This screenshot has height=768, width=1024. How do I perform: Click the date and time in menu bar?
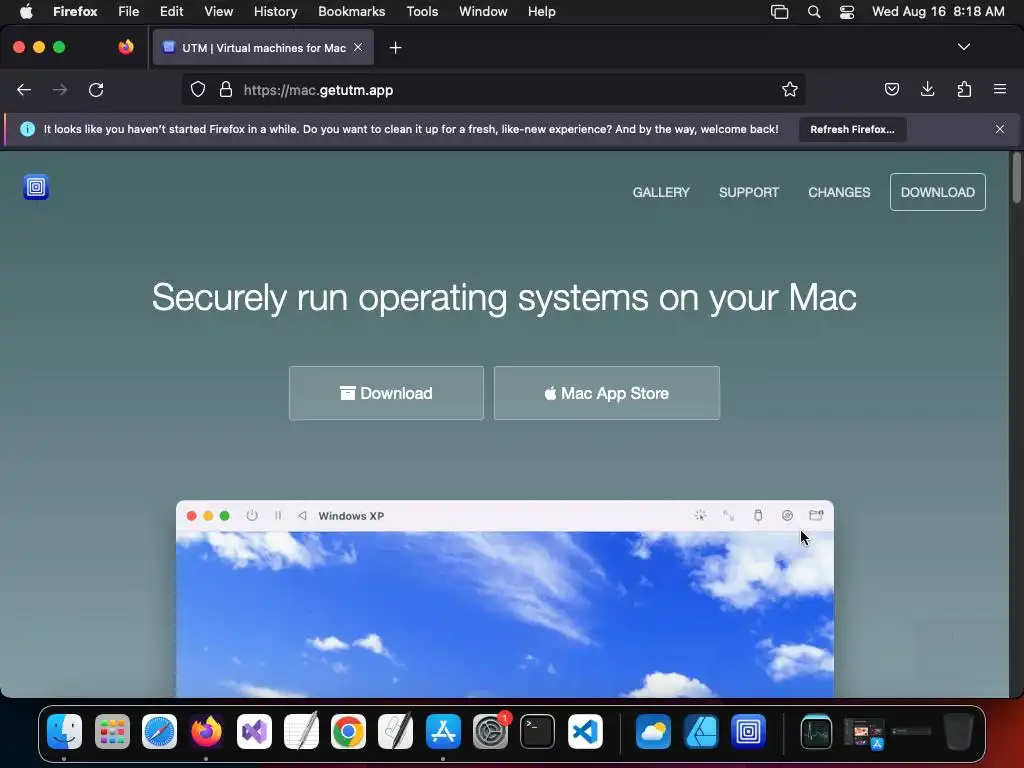[938, 12]
